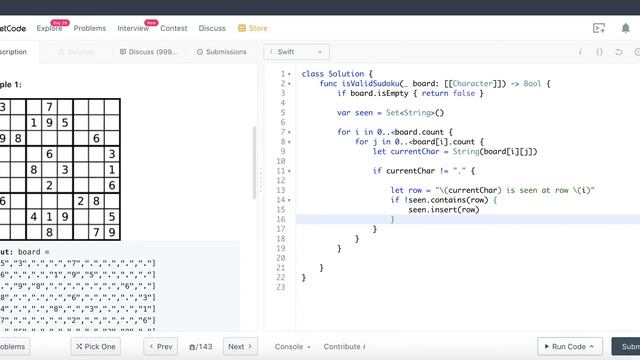Open the Store link
Image resolution: width=640 pixels, height=360 pixels.
click(x=258, y=28)
